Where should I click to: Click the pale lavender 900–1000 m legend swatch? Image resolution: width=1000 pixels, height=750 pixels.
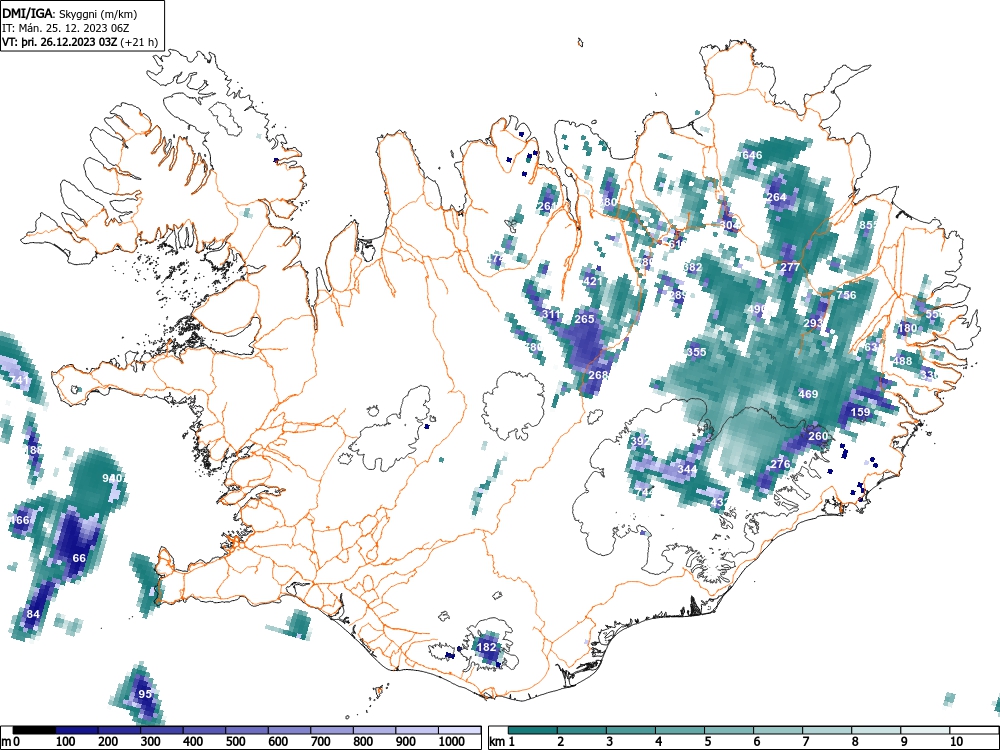tap(417, 730)
